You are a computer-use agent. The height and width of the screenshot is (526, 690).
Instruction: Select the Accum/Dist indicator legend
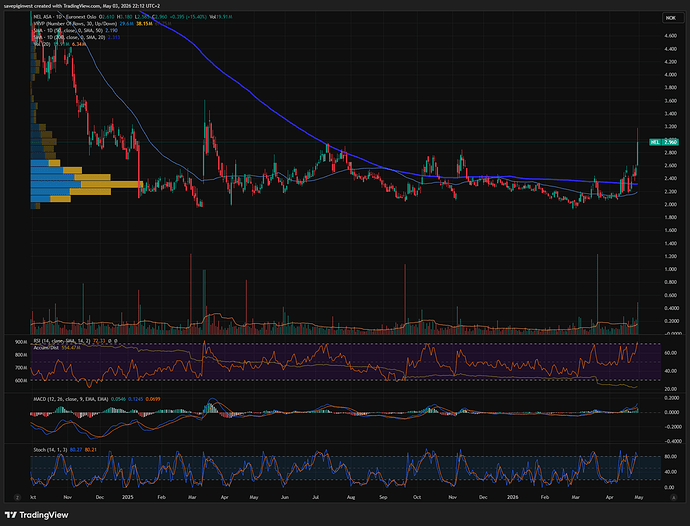click(57, 348)
